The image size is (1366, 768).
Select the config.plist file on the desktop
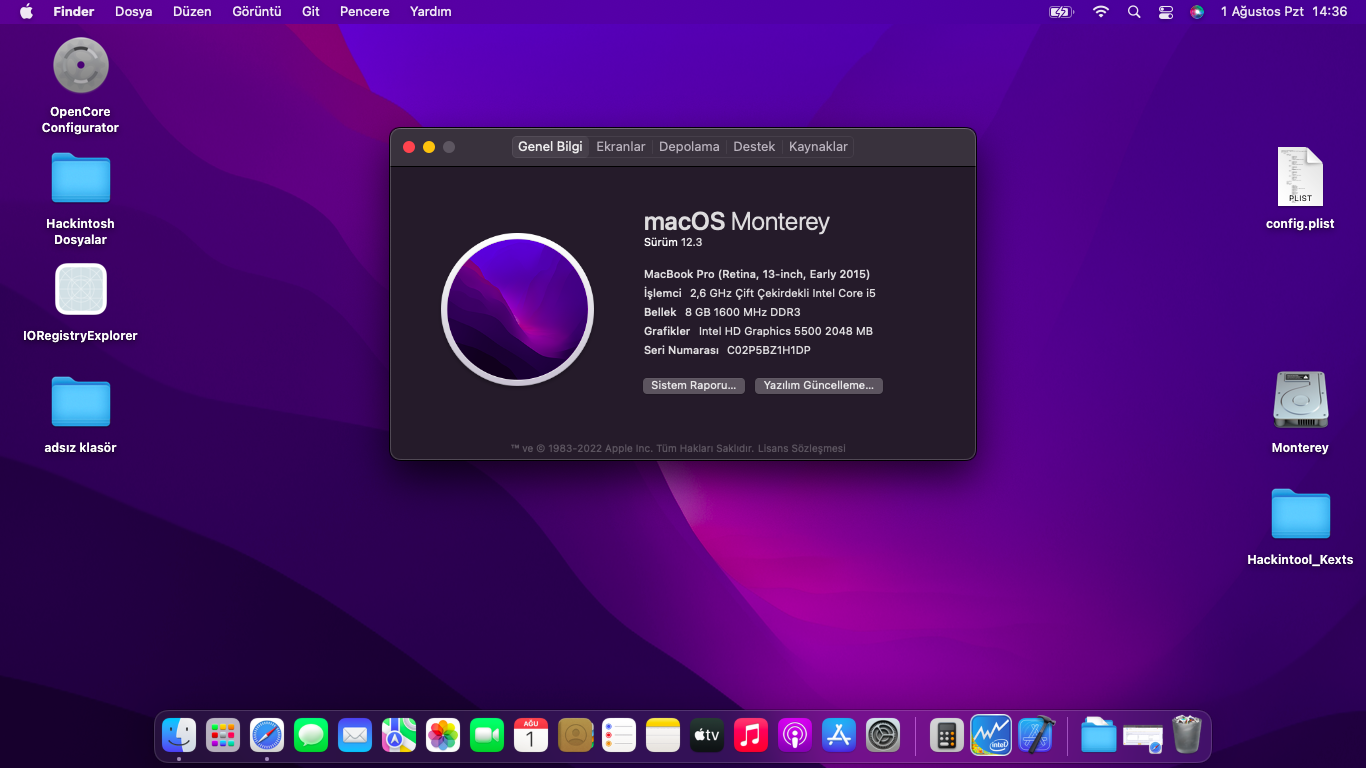[1299, 178]
